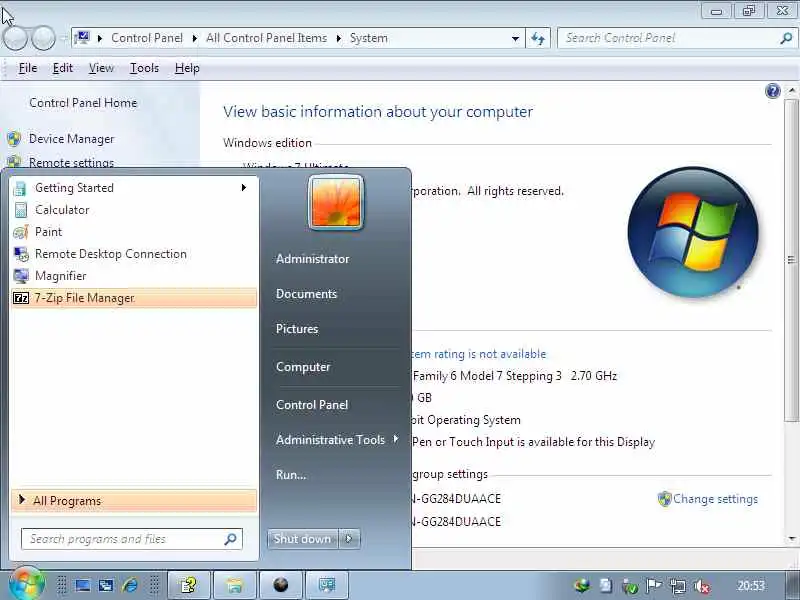Click All Control Panel Items breadcrumb
The height and width of the screenshot is (600, 800).
(266, 38)
